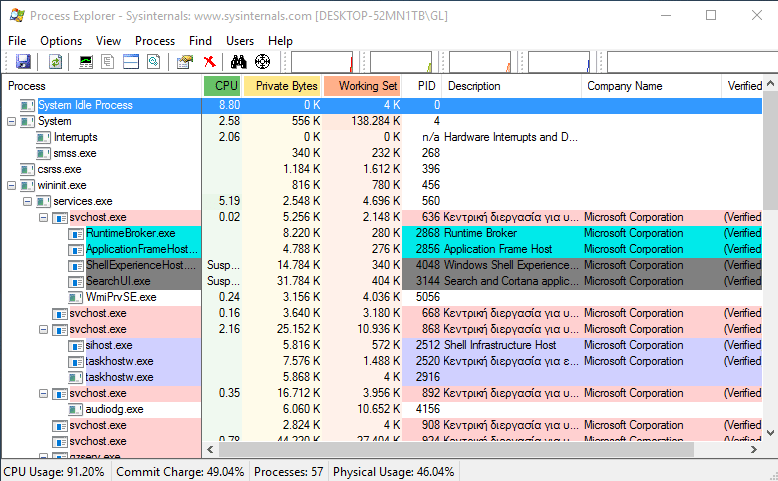Image resolution: width=778 pixels, height=481 pixels.
Task: Collapse the System process tree node
Action: [x=11, y=121]
